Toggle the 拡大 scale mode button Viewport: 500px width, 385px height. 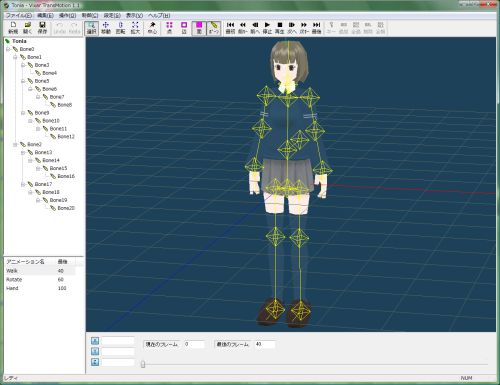tap(135, 28)
